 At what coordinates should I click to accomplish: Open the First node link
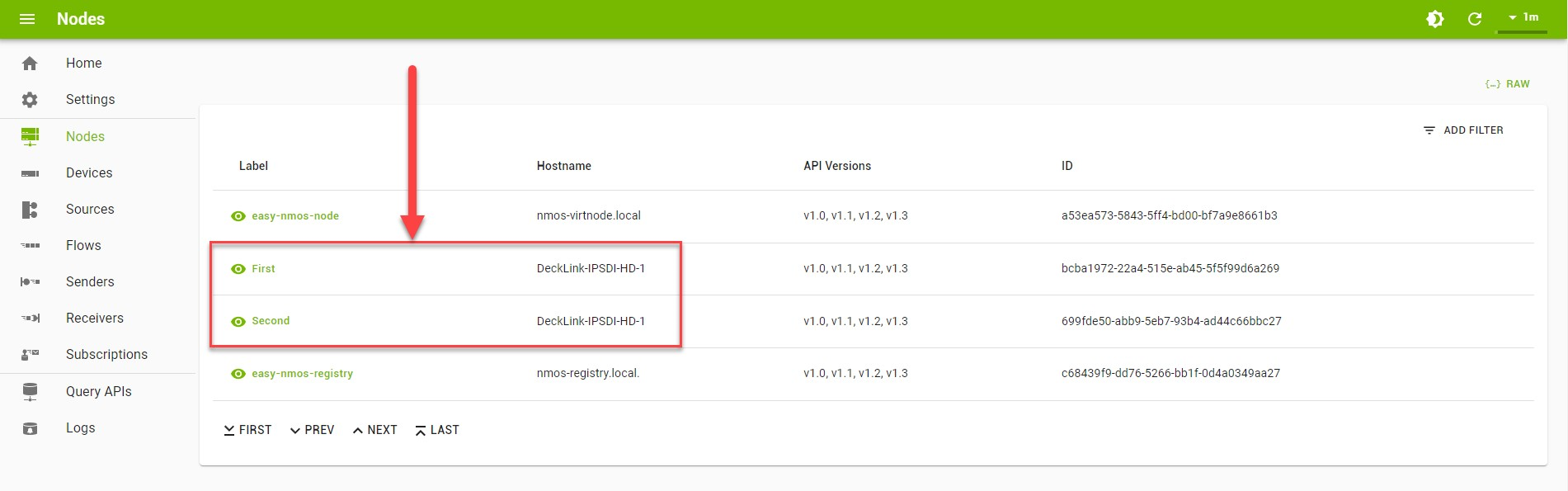[x=263, y=269]
